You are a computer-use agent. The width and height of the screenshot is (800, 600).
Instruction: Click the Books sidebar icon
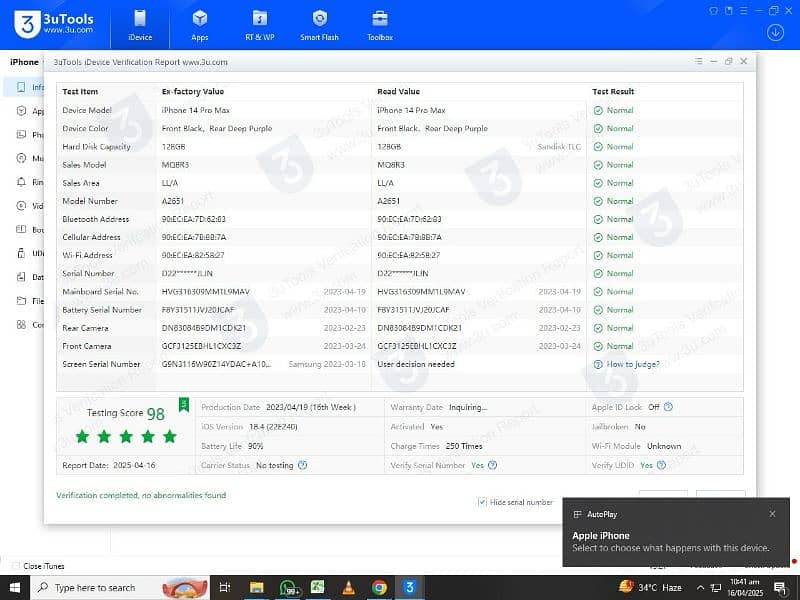point(21,229)
